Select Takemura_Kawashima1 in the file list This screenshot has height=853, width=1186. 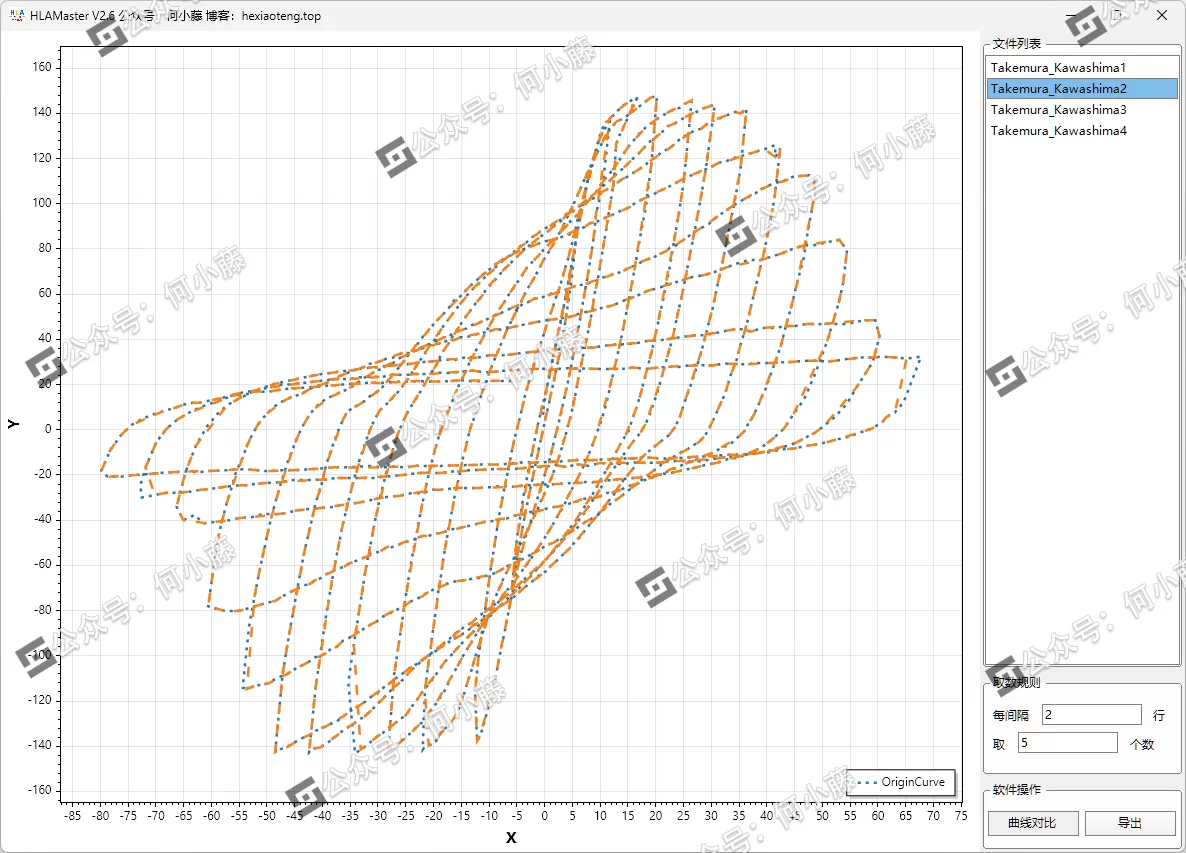pyautogui.click(x=1058, y=67)
